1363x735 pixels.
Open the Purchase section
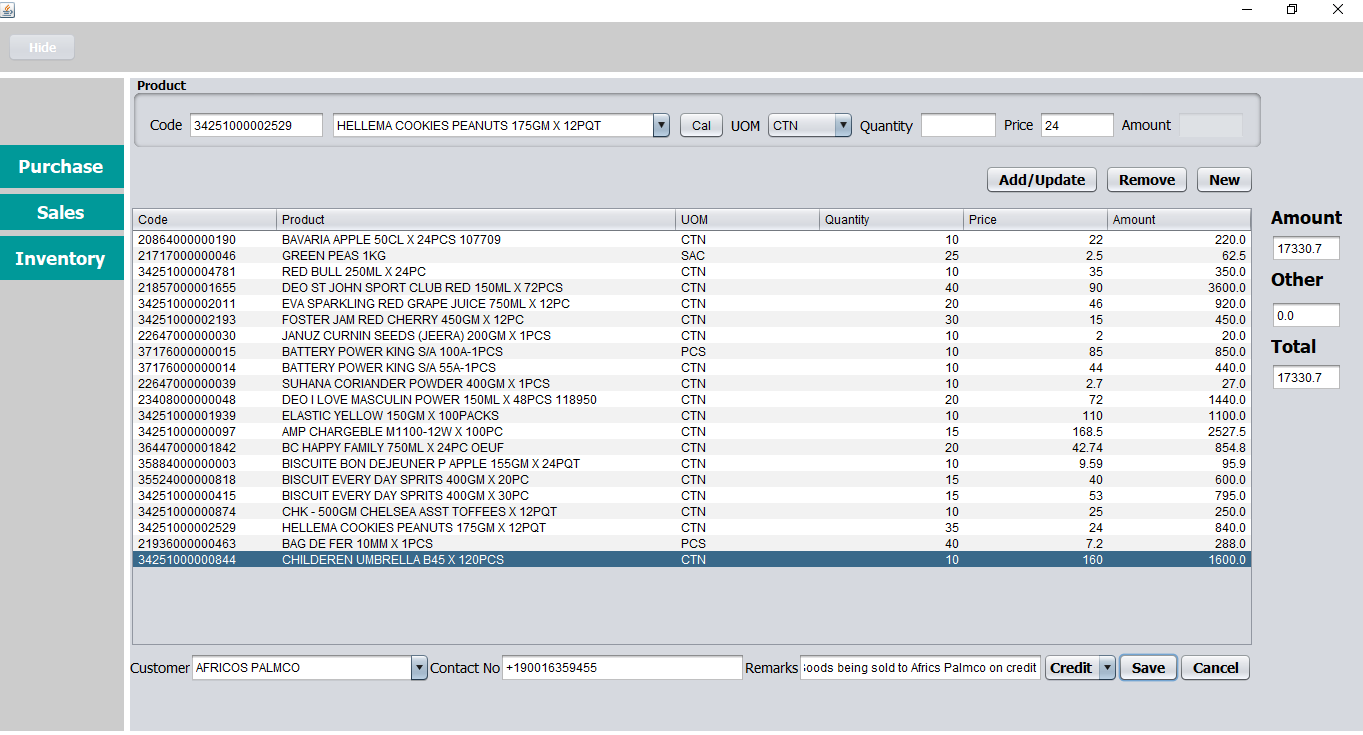point(61,166)
